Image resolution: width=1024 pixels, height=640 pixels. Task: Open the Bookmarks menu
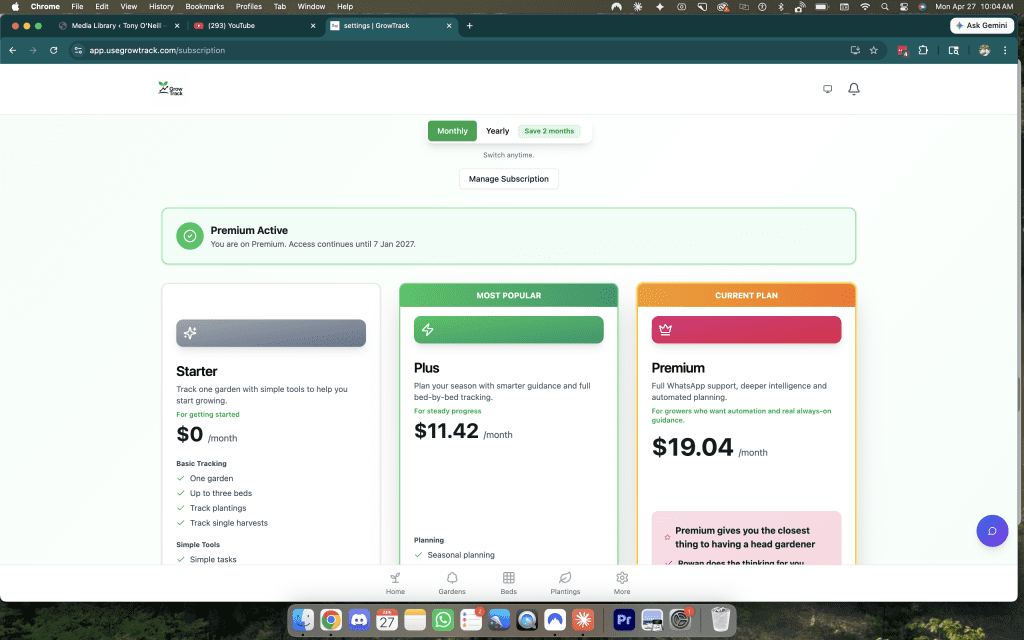(x=204, y=7)
